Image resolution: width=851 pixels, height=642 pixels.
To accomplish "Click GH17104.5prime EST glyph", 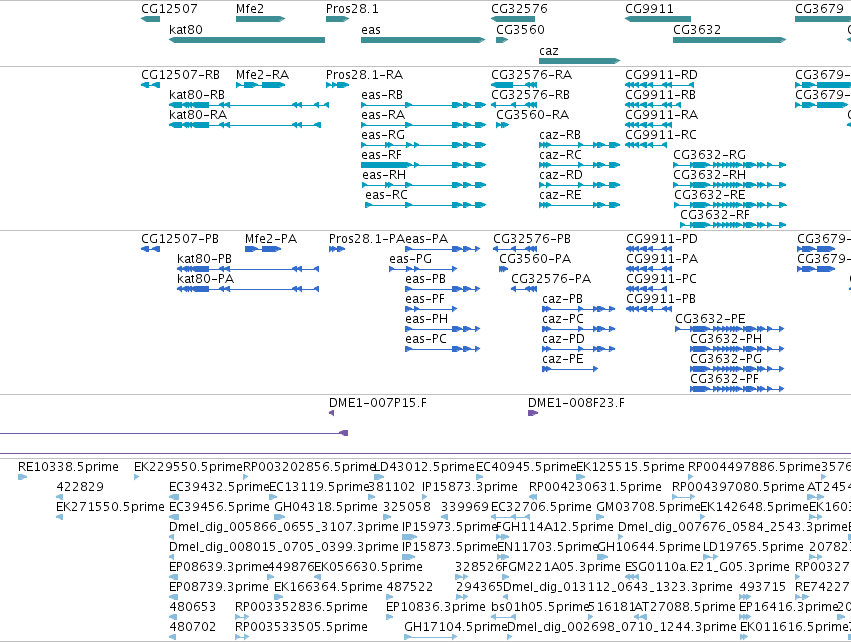I will (430, 637).
